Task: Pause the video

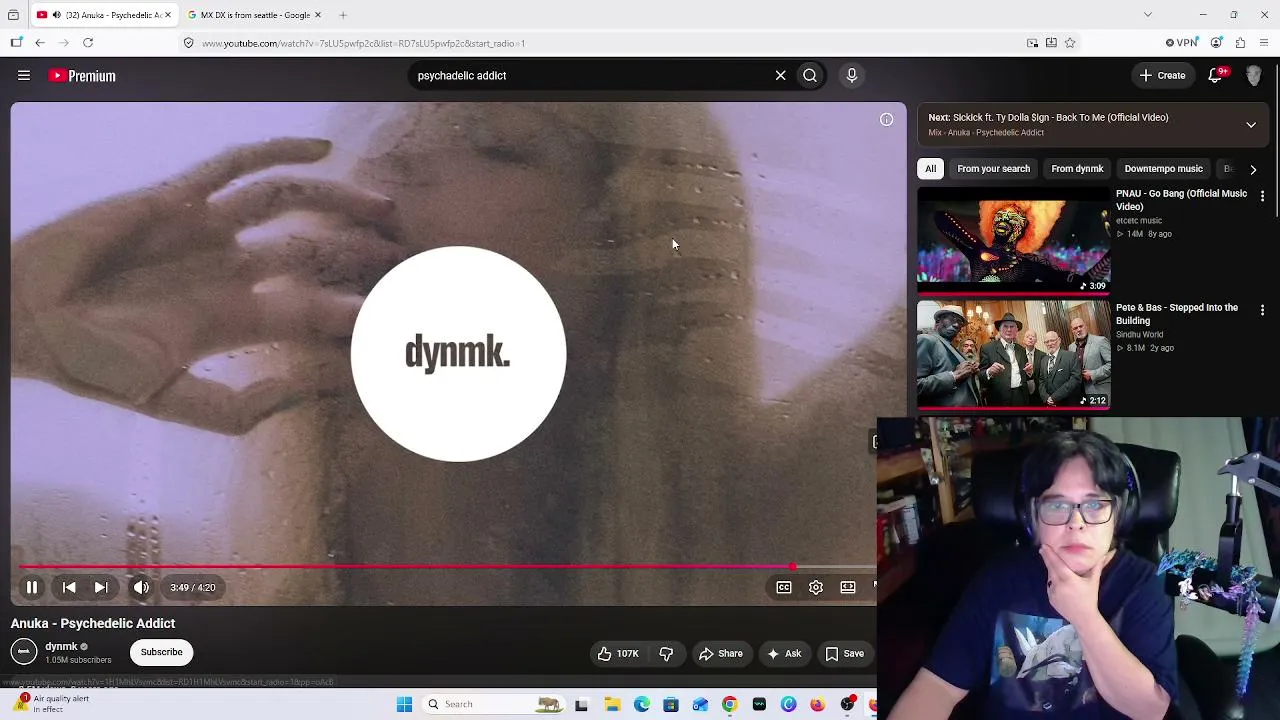Action: [32, 588]
